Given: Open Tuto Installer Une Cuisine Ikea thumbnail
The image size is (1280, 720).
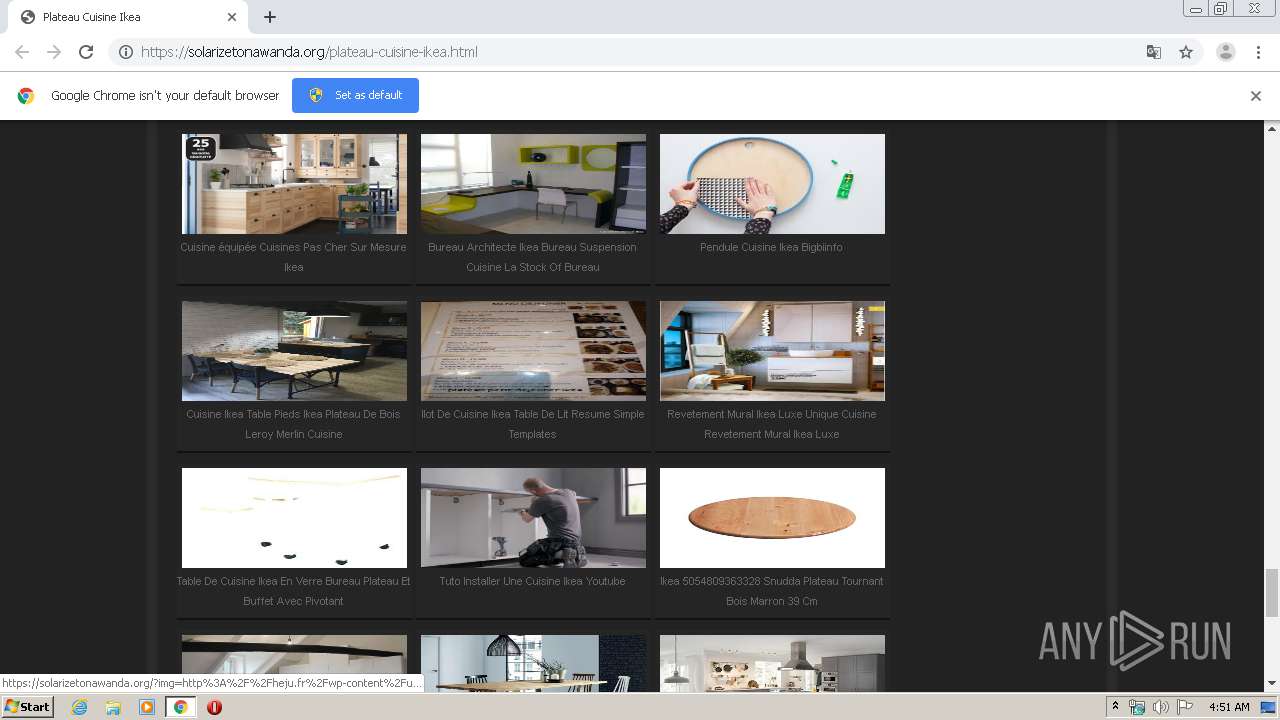Looking at the screenshot, I should point(533,518).
